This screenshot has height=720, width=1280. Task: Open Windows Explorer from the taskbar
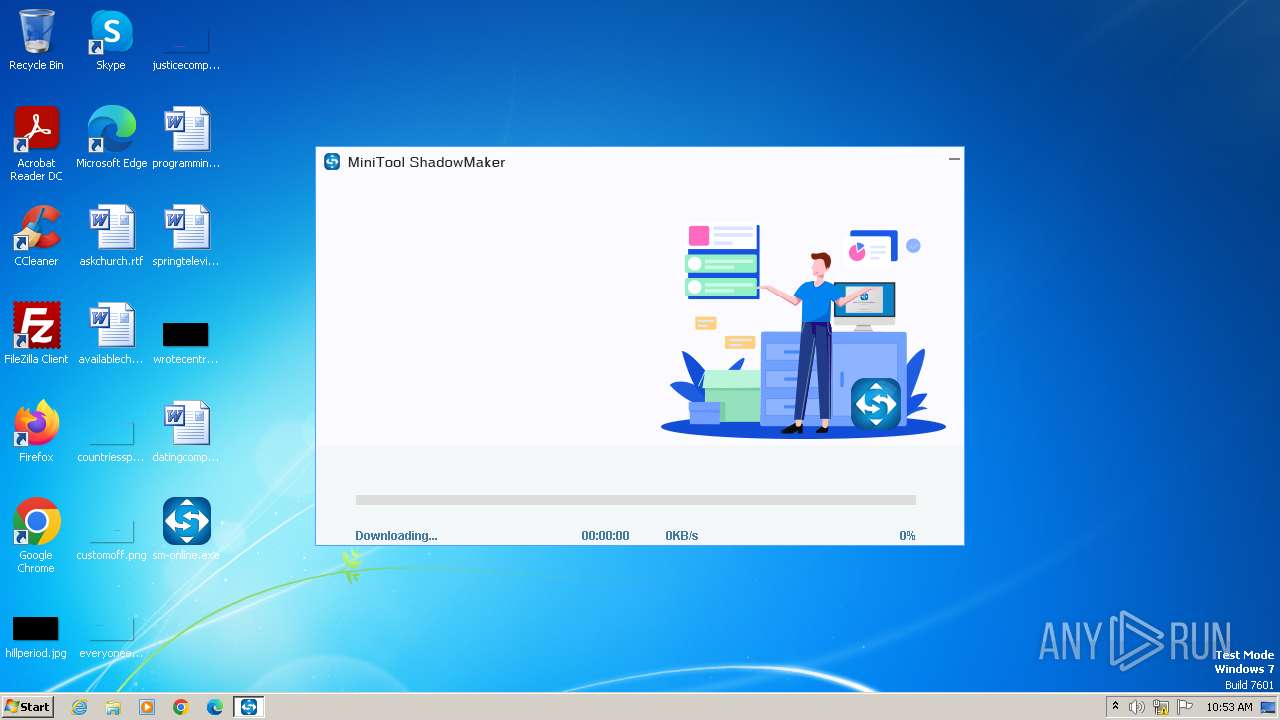click(113, 707)
